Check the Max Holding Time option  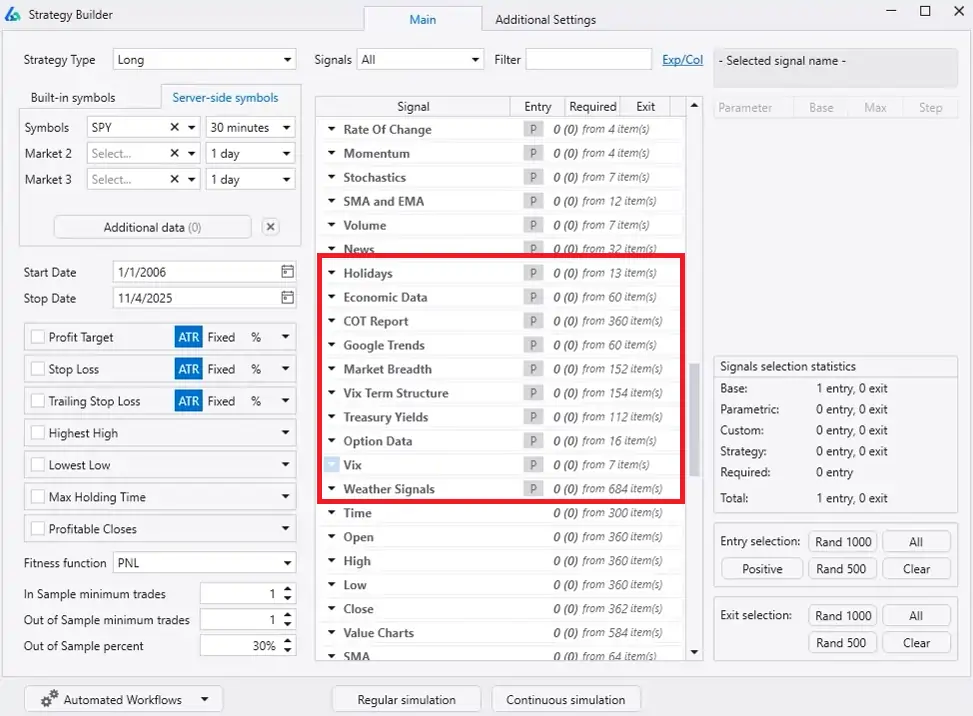pyautogui.click(x=38, y=497)
